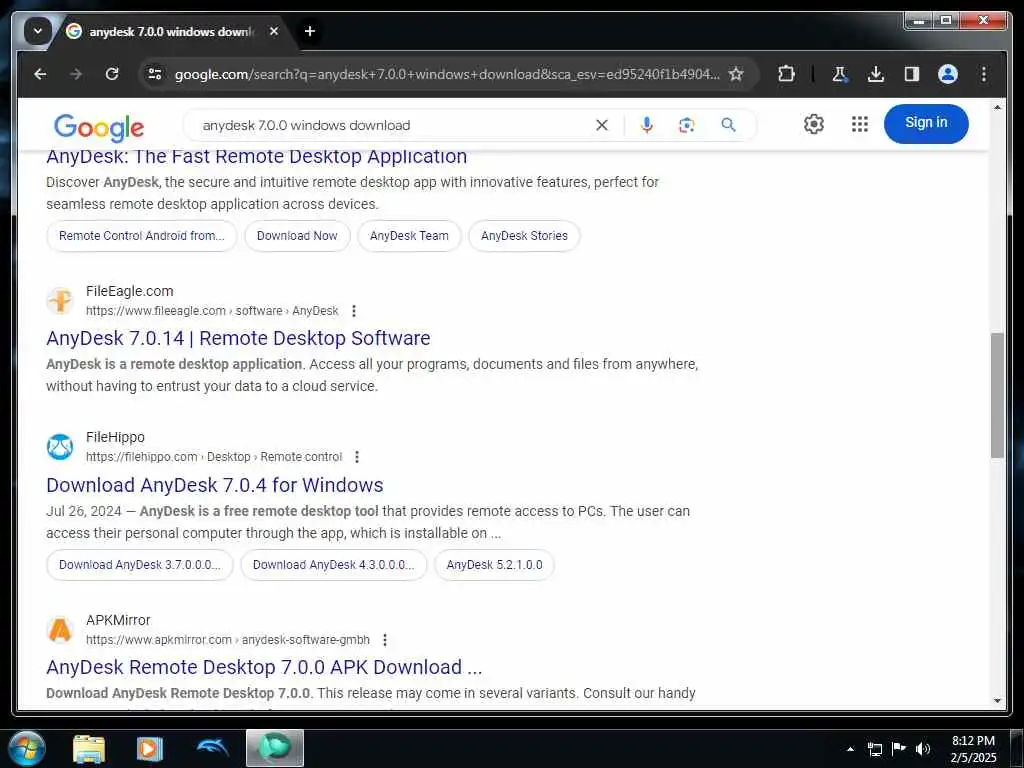Select the AnyDesk 5.2.1.0.0 chip
The width and height of the screenshot is (1024, 768).
[494, 565]
